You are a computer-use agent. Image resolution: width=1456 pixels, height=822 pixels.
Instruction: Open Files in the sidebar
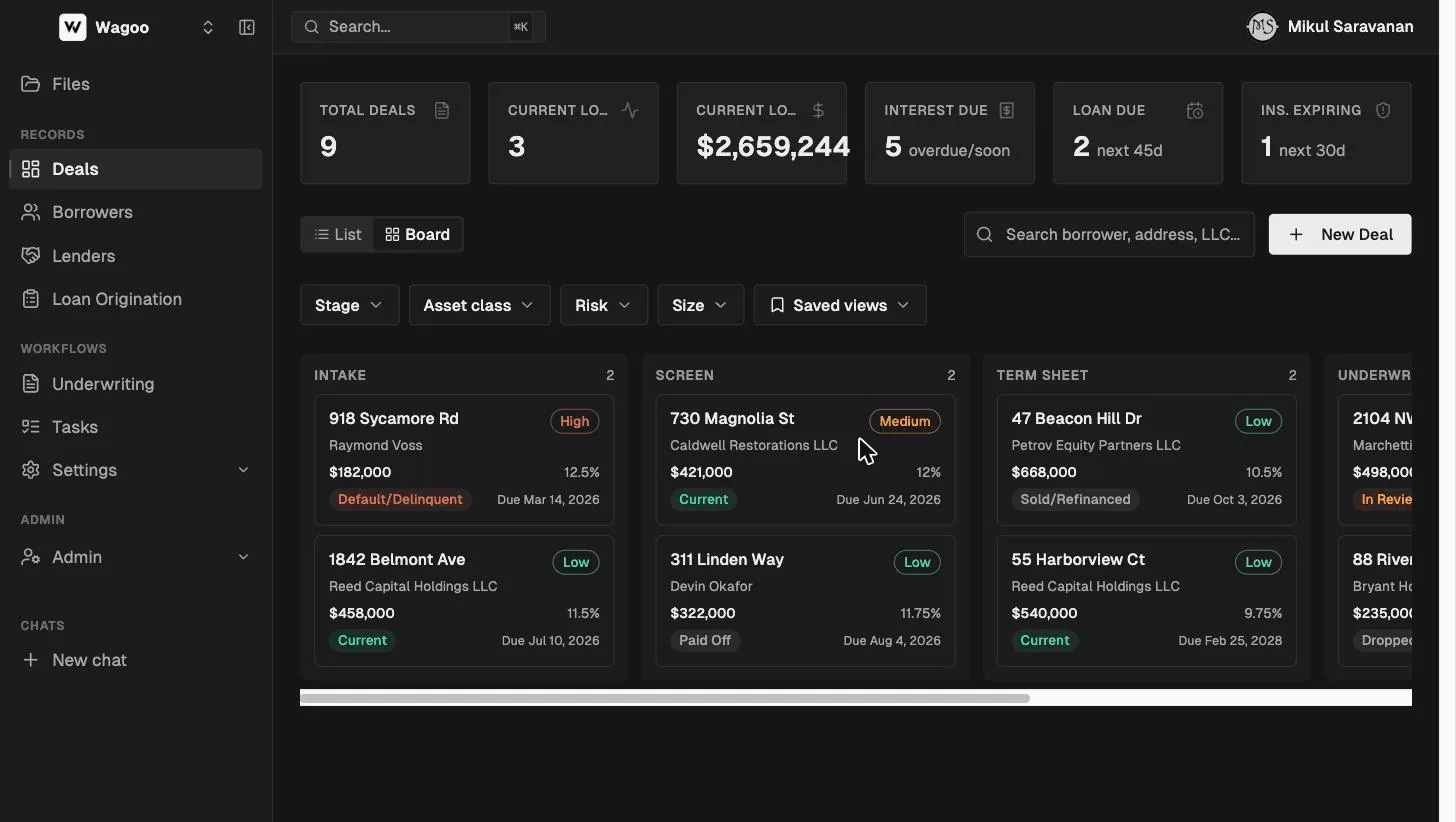136,84
